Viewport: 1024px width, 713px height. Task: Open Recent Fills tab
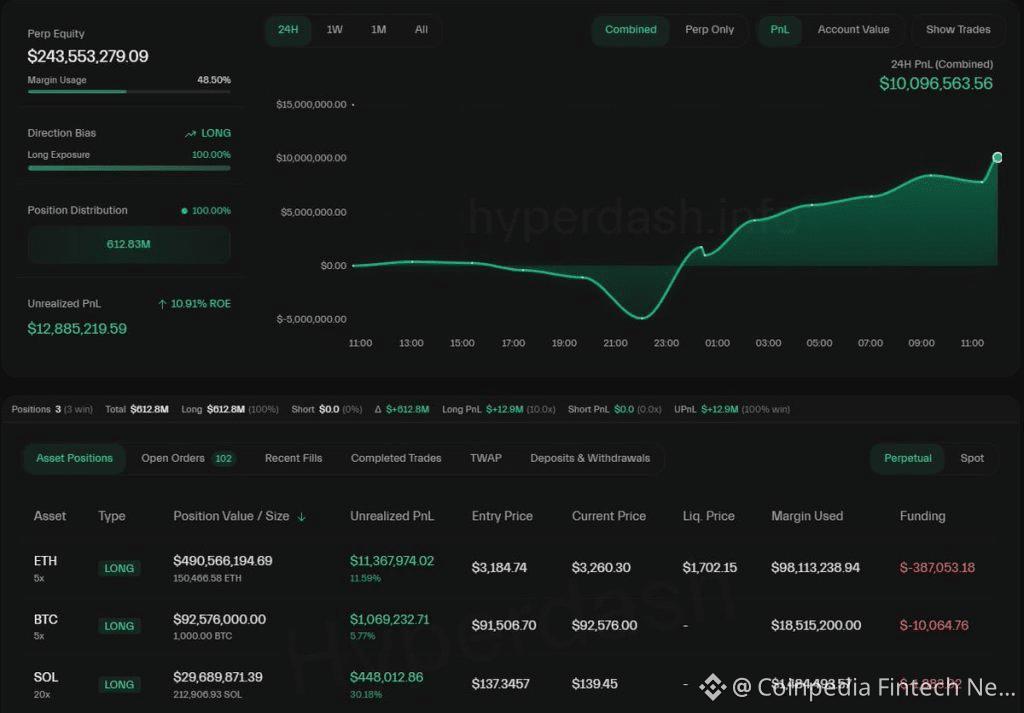click(x=293, y=458)
